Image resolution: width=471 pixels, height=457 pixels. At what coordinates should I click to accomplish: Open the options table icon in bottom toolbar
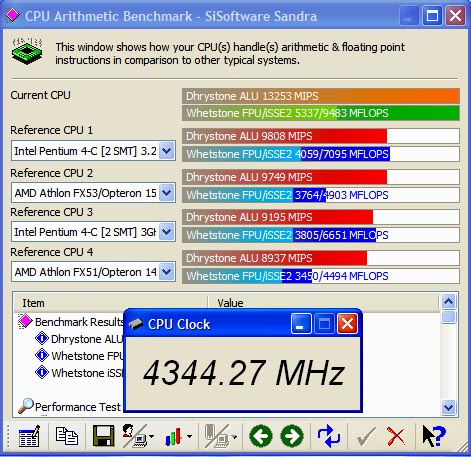point(29,436)
